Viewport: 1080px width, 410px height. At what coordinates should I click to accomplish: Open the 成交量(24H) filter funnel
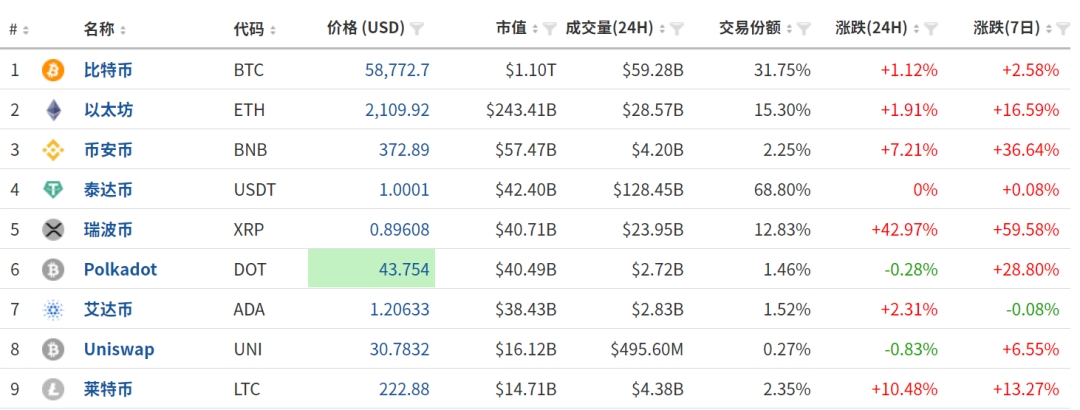[677, 29]
